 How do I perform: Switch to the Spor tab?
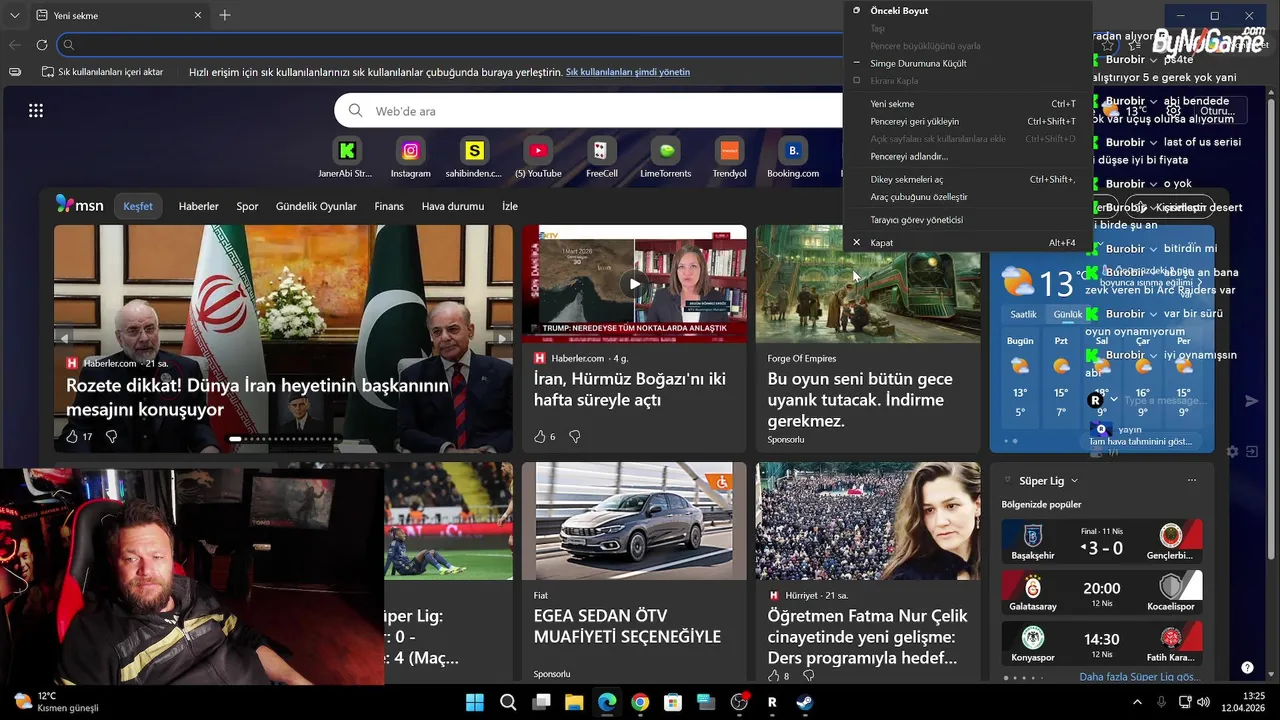(x=247, y=206)
